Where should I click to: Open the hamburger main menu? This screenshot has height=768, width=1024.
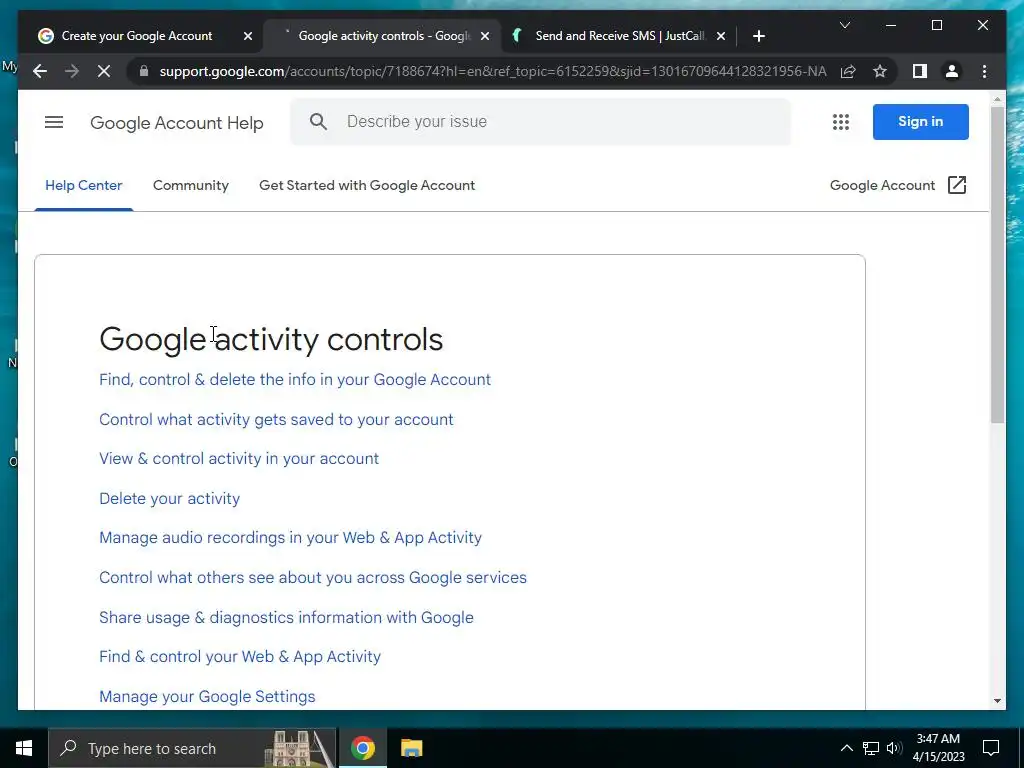tap(54, 122)
